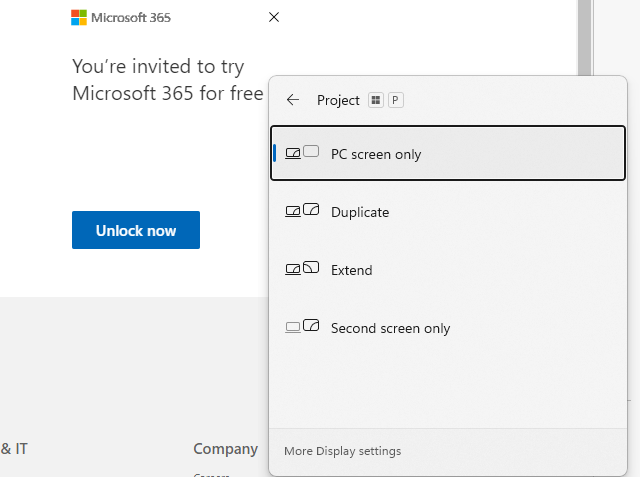Dismiss the Microsoft 365 invitation popup

click(x=274, y=18)
